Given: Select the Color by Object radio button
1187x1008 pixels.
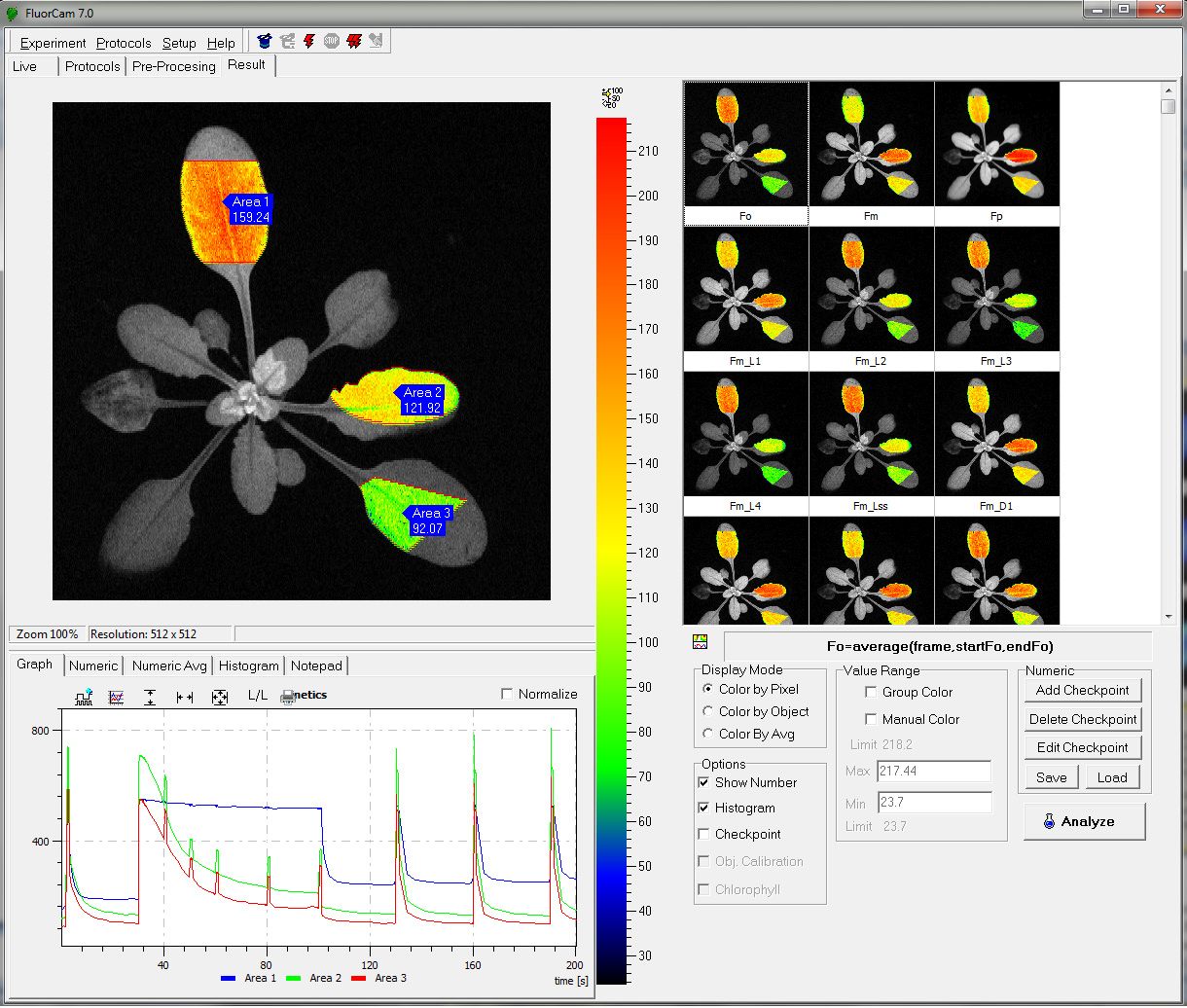Looking at the screenshot, I should (707, 711).
